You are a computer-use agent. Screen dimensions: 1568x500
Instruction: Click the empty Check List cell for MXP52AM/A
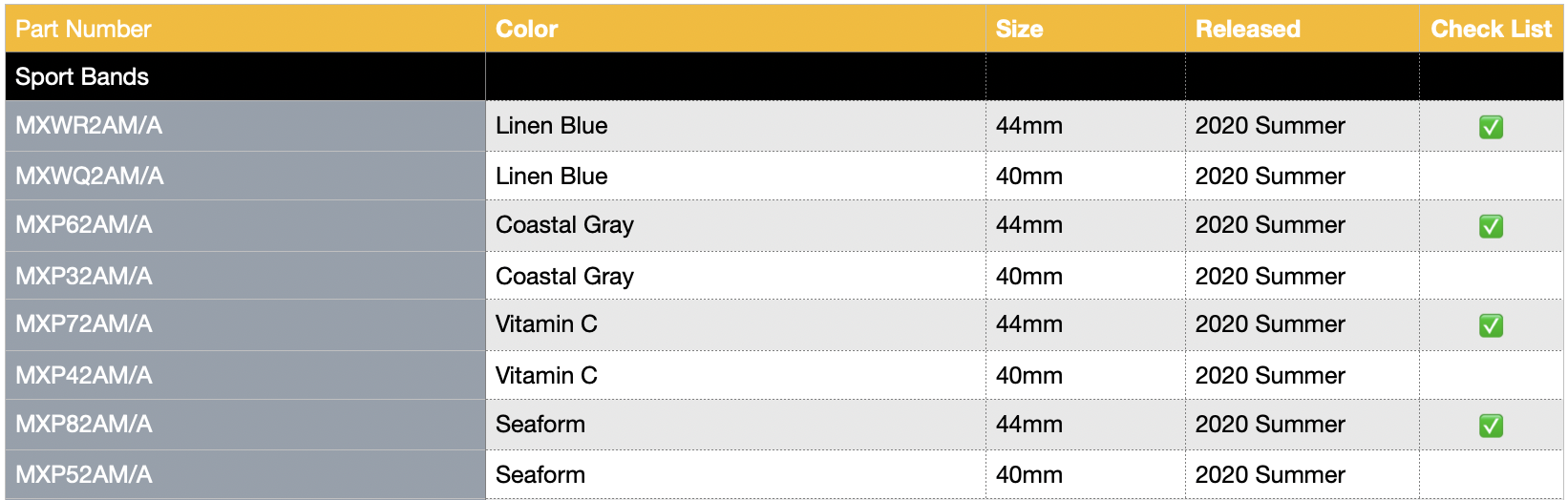click(x=1492, y=474)
